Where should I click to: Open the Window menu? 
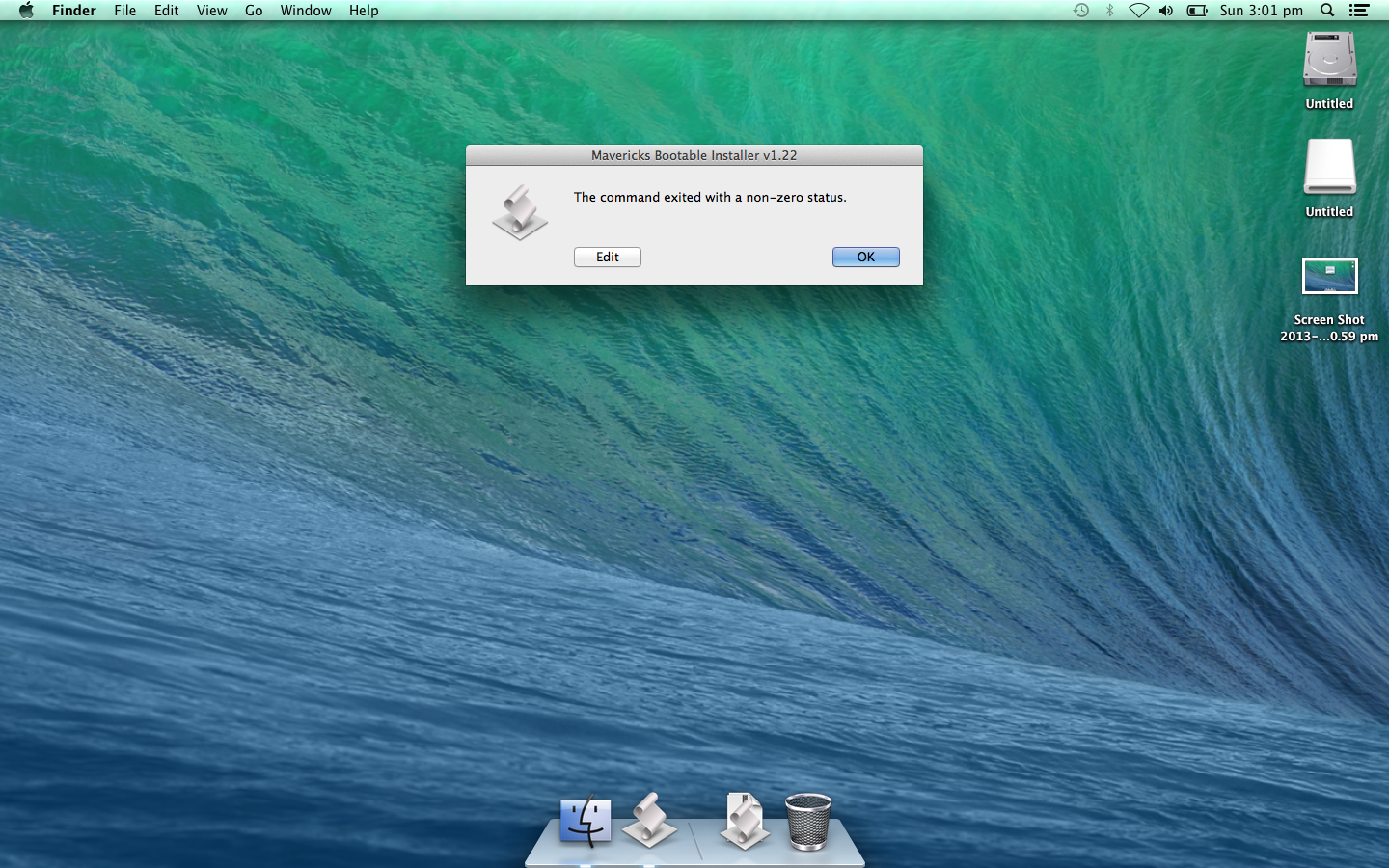pyautogui.click(x=306, y=11)
